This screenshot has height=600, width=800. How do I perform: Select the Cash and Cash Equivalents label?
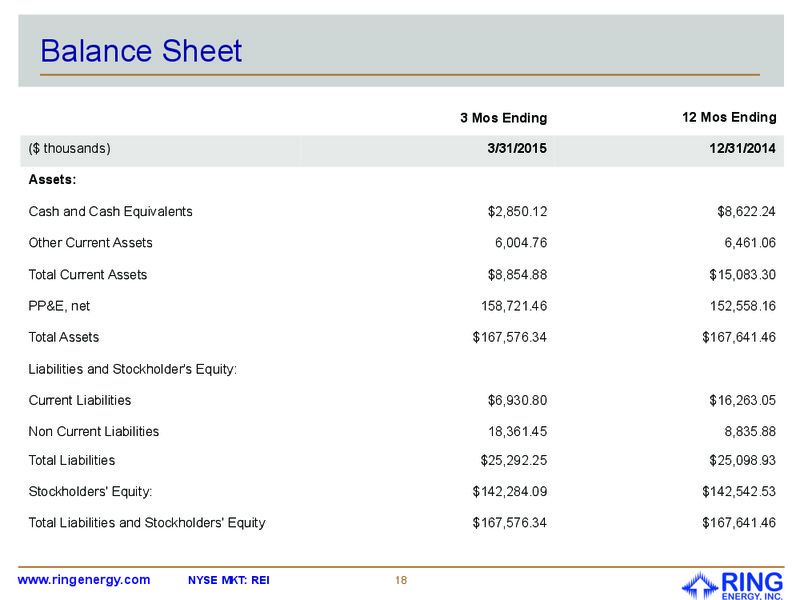111,212
